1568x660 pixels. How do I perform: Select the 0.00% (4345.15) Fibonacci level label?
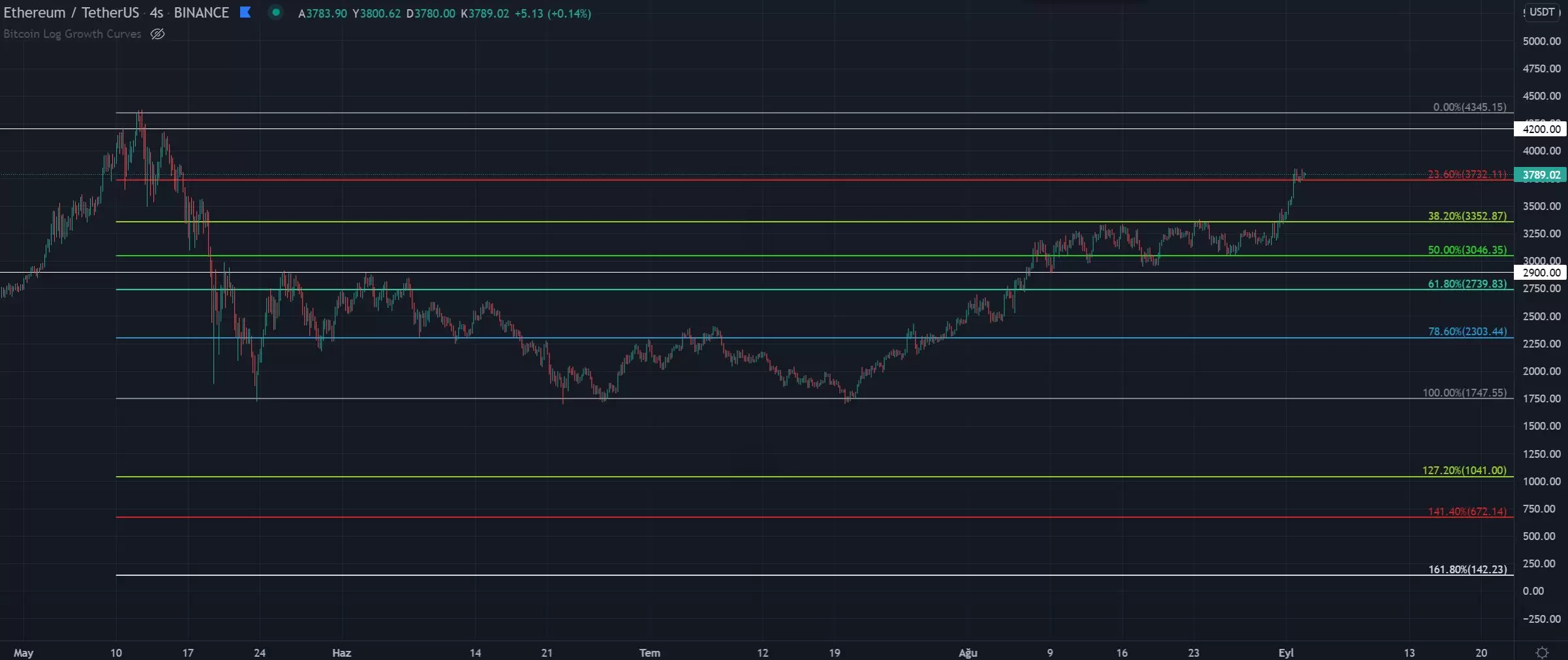[x=1469, y=107]
